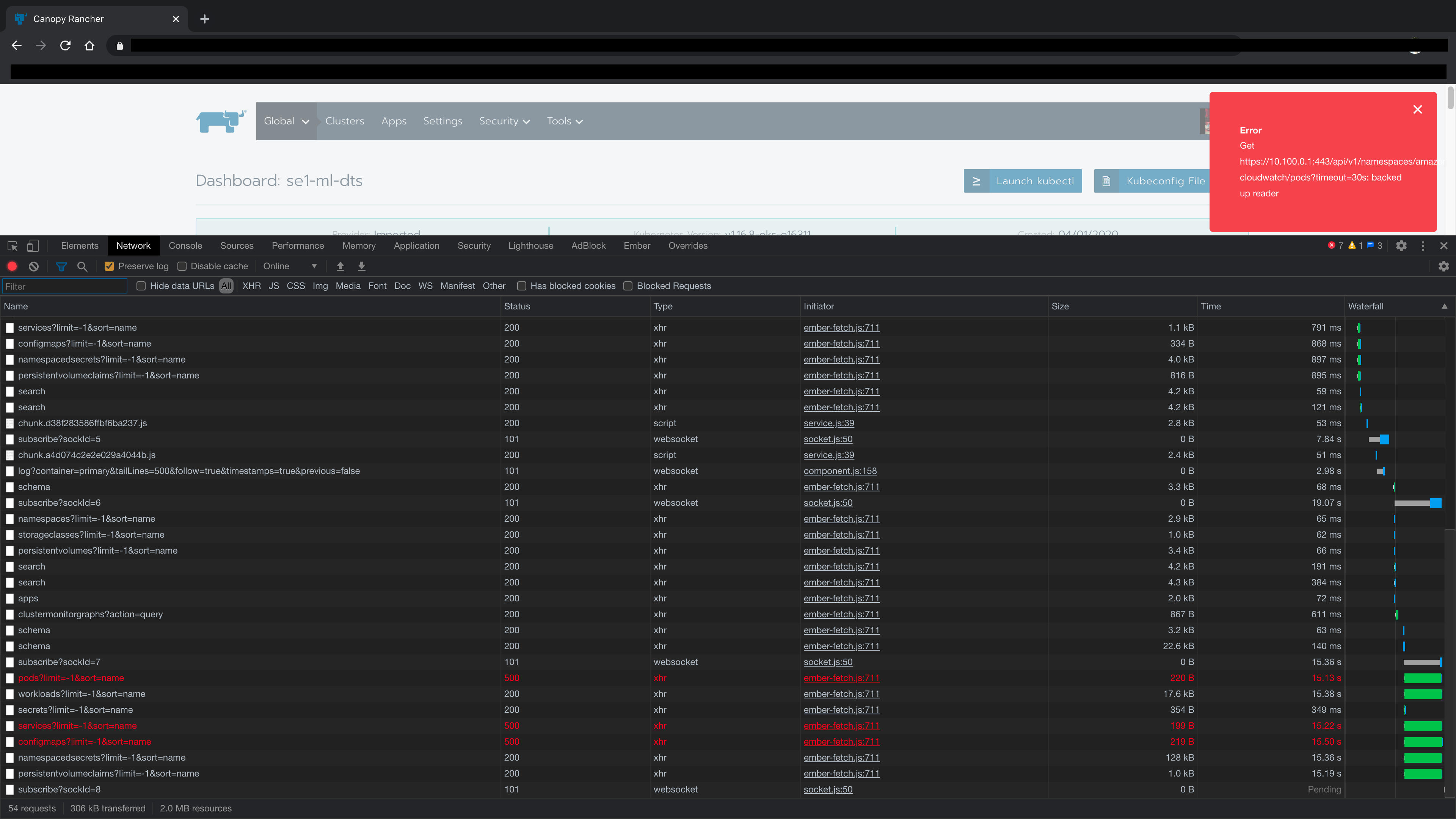Open the failed pods request row
The image size is (1456, 819).
click(x=71, y=678)
